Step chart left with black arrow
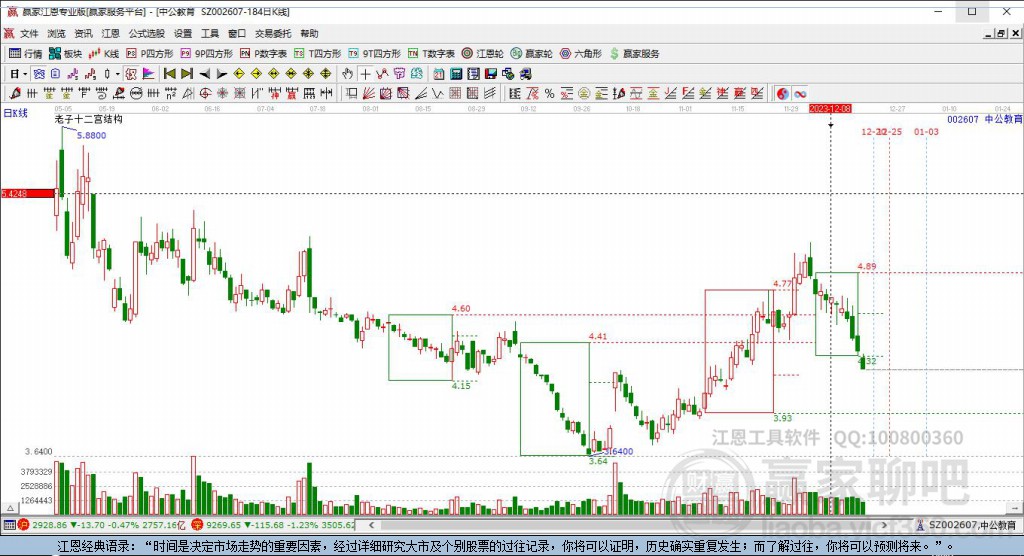The width and height of the screenshot is (1024, 556). [204, 74]
